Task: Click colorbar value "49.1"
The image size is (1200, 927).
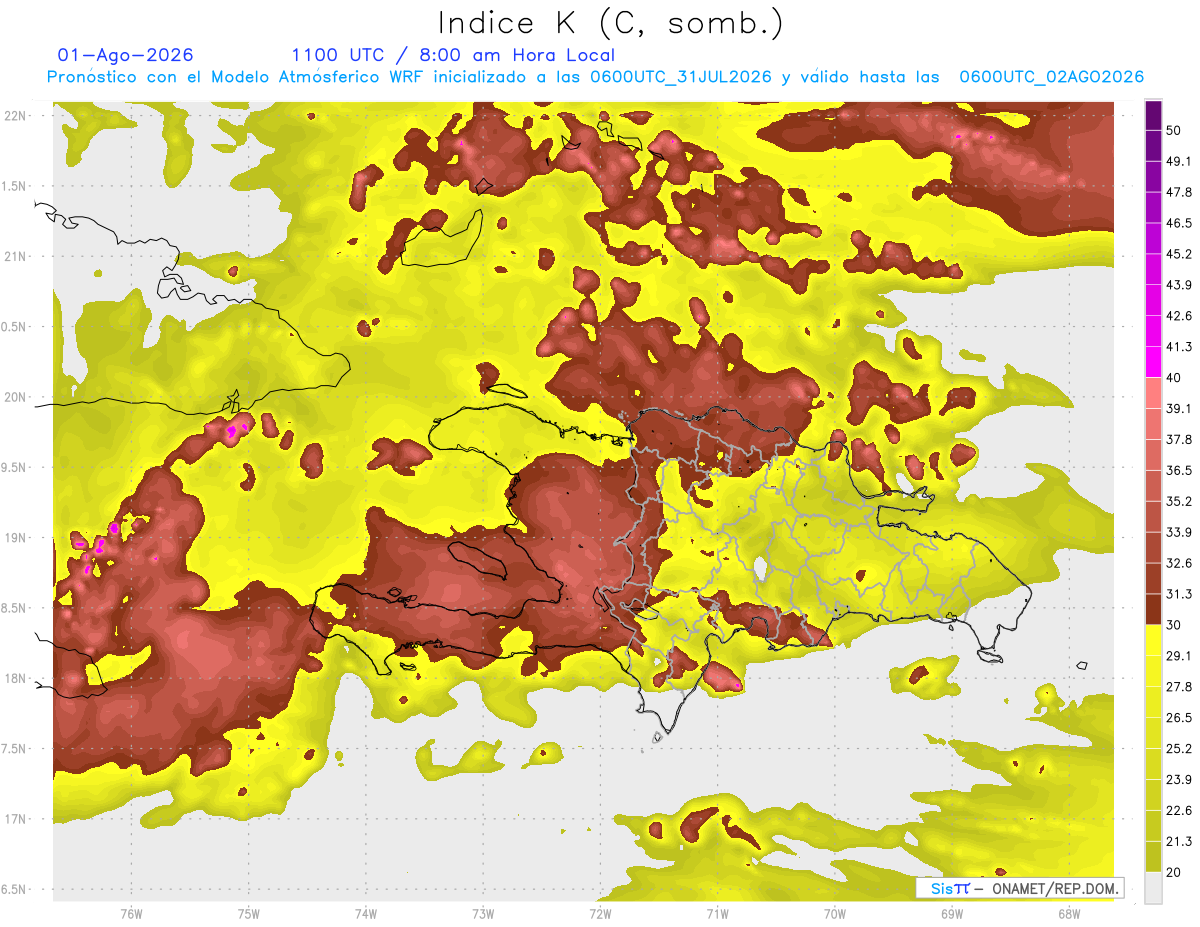Action: tap(1178, 161)
